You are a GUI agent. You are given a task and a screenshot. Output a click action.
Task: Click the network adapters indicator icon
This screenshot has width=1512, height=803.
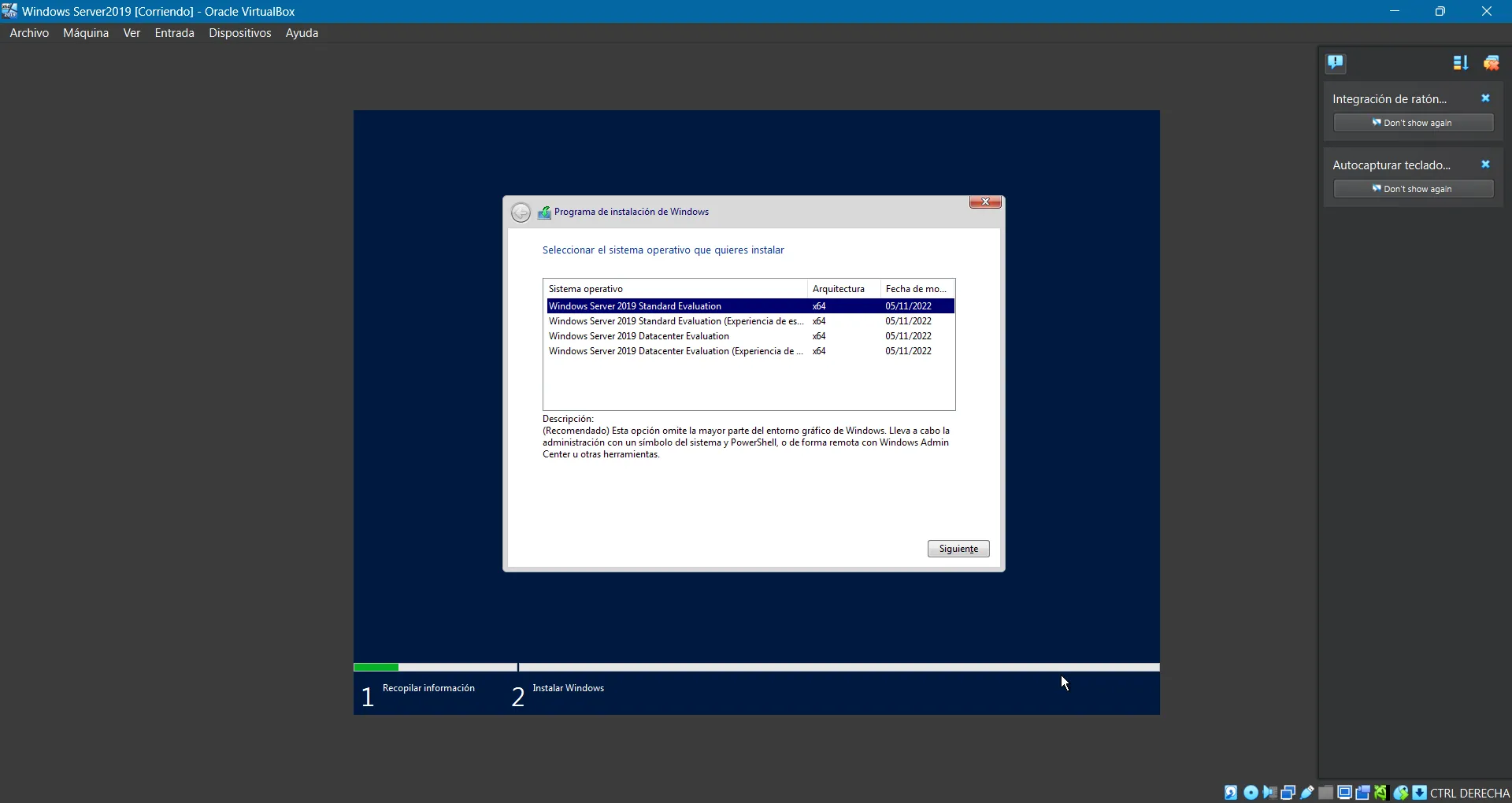click(1288, 793)
